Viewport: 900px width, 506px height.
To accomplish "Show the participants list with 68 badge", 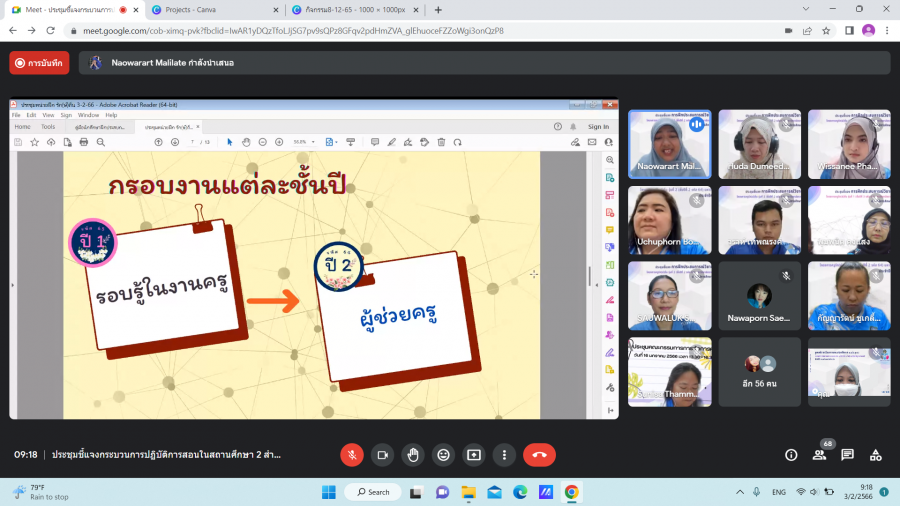I will (x=820, y=455).
